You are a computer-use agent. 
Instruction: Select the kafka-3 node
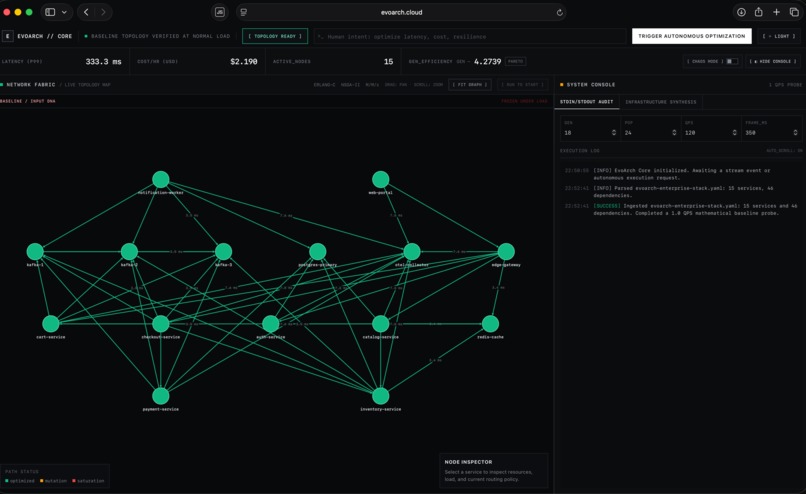coord(223,251)
